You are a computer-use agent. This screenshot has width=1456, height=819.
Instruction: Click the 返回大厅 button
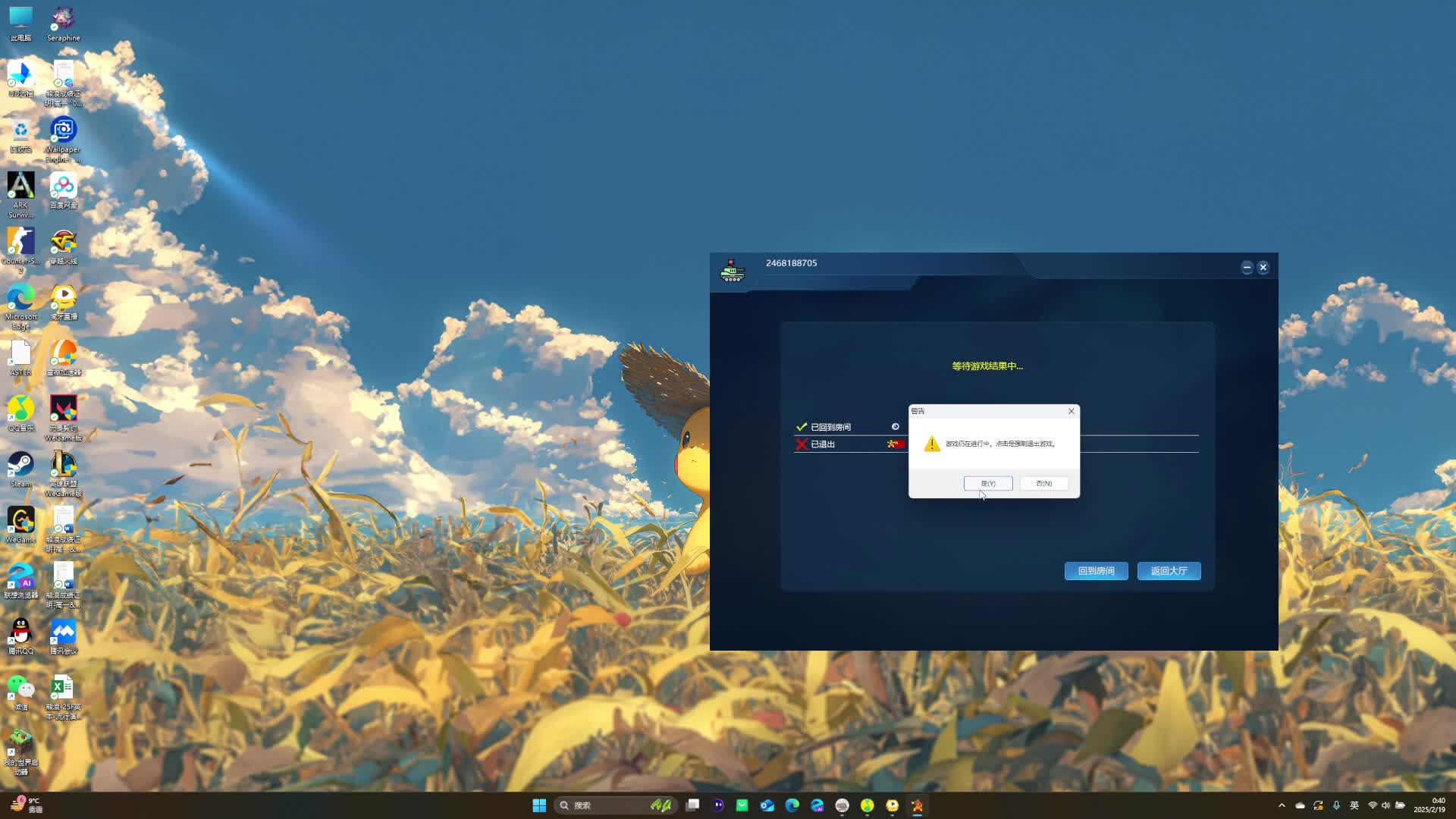coord(1169,571)
